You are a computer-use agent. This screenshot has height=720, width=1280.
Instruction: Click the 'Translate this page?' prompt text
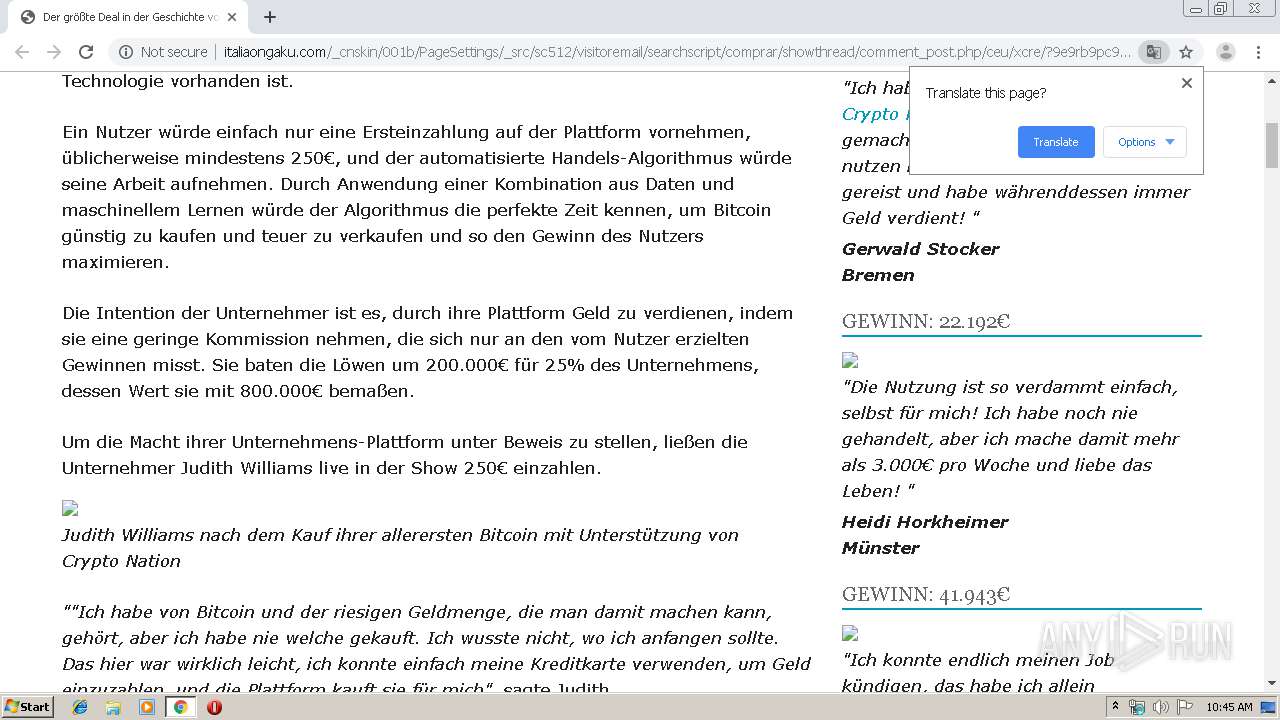tap(986, 93)
